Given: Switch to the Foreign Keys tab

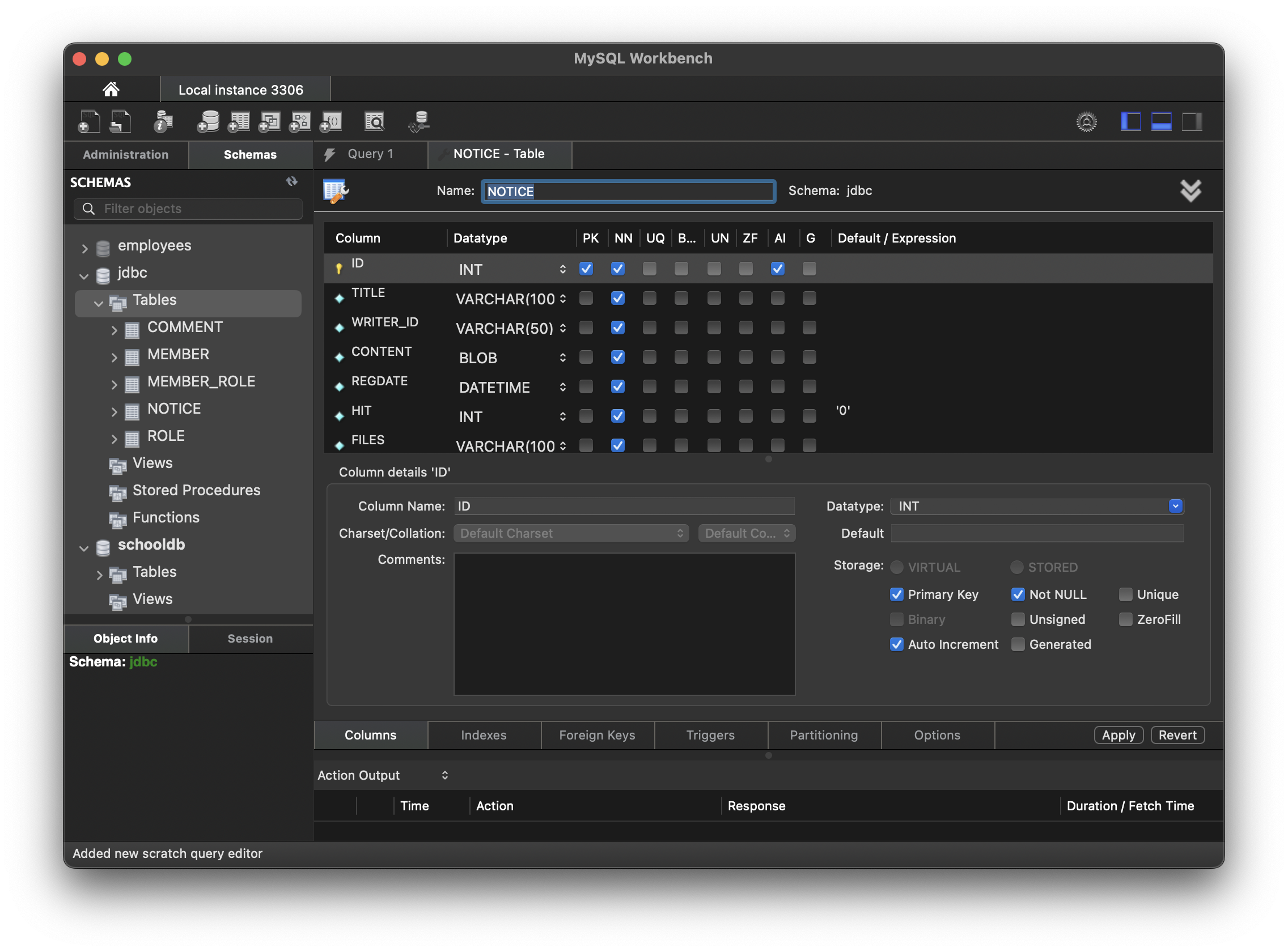Looking at the screenshot, I should click(597, 735).
